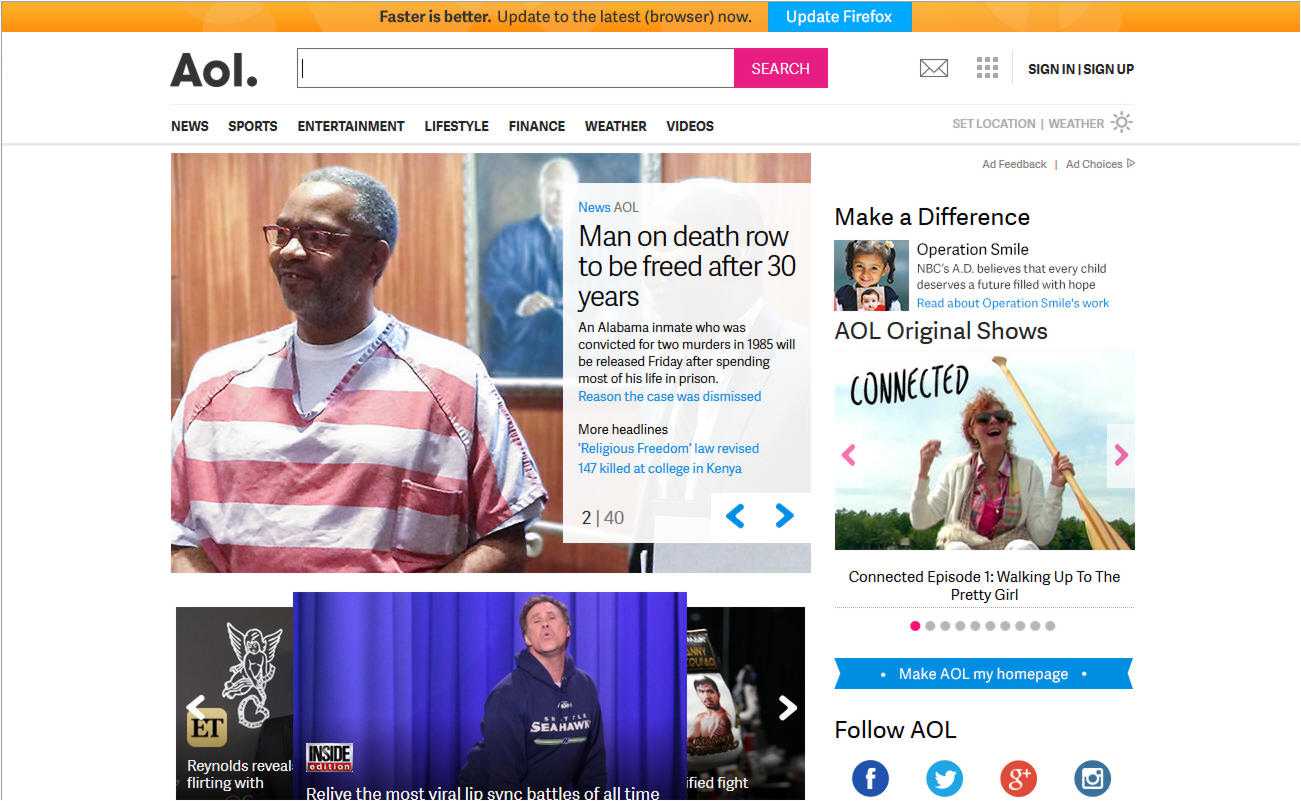This screenshot has width=1301, height=801.
Task: Click the Update Firefox button
Action: tap(839, 16)
